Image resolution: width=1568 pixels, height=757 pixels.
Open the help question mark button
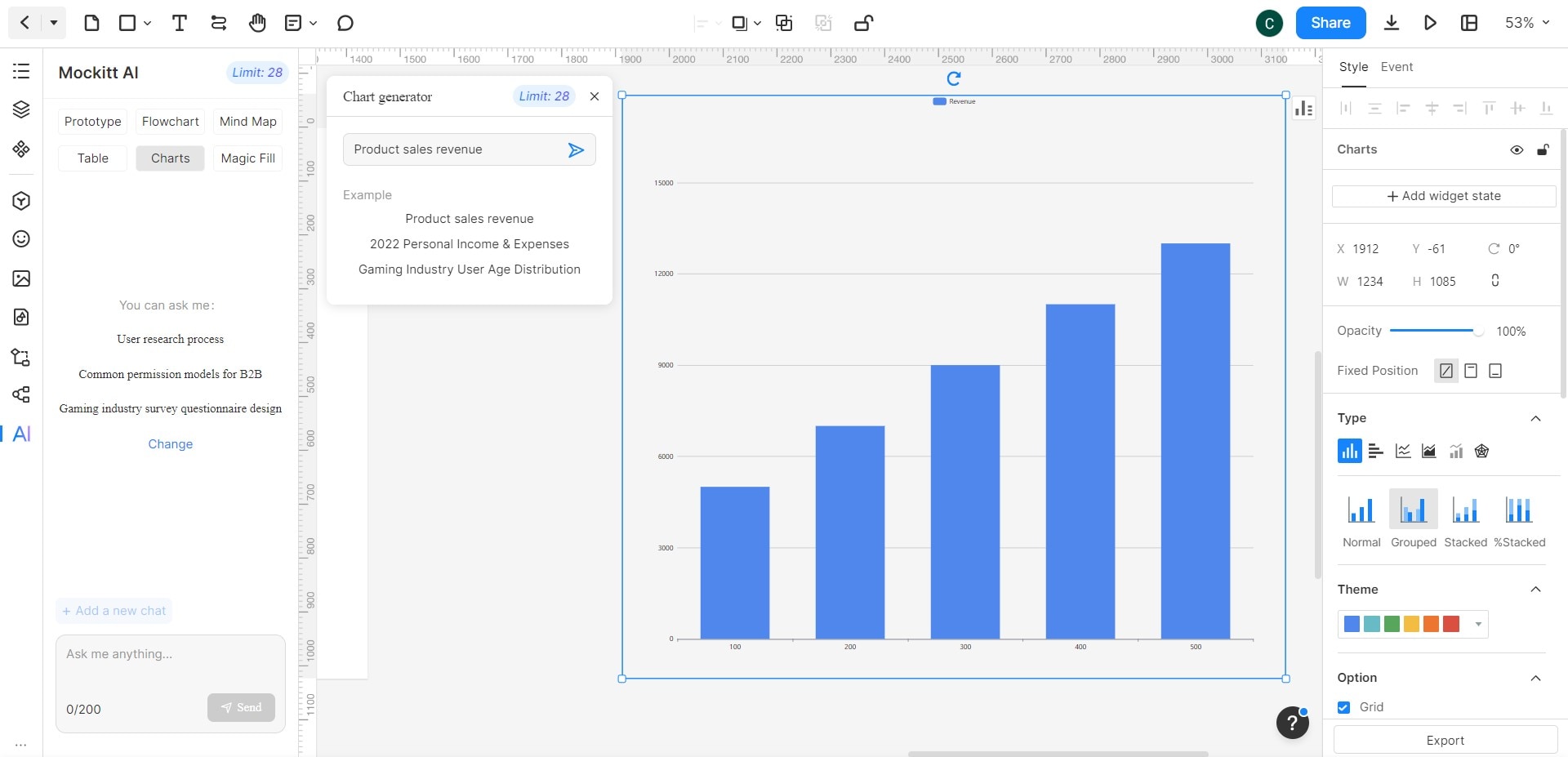point(1292,723)
